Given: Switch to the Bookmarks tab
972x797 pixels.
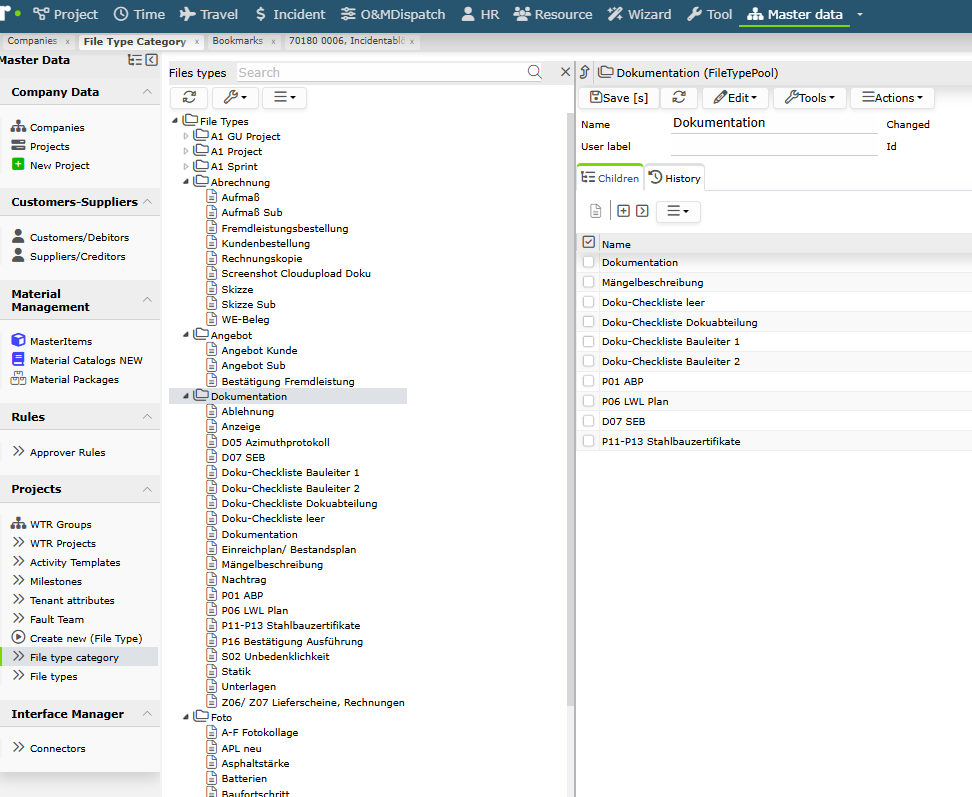Looking at the screenshot, I should (237, 41).
